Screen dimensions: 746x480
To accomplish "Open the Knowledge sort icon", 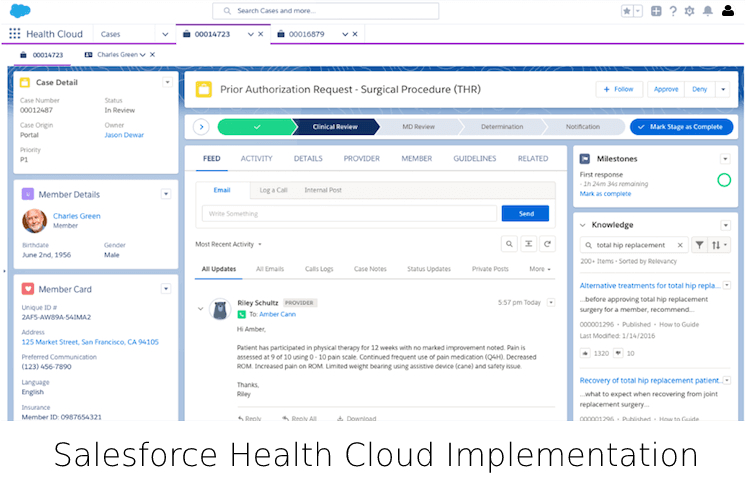I will tap(719, 245).
